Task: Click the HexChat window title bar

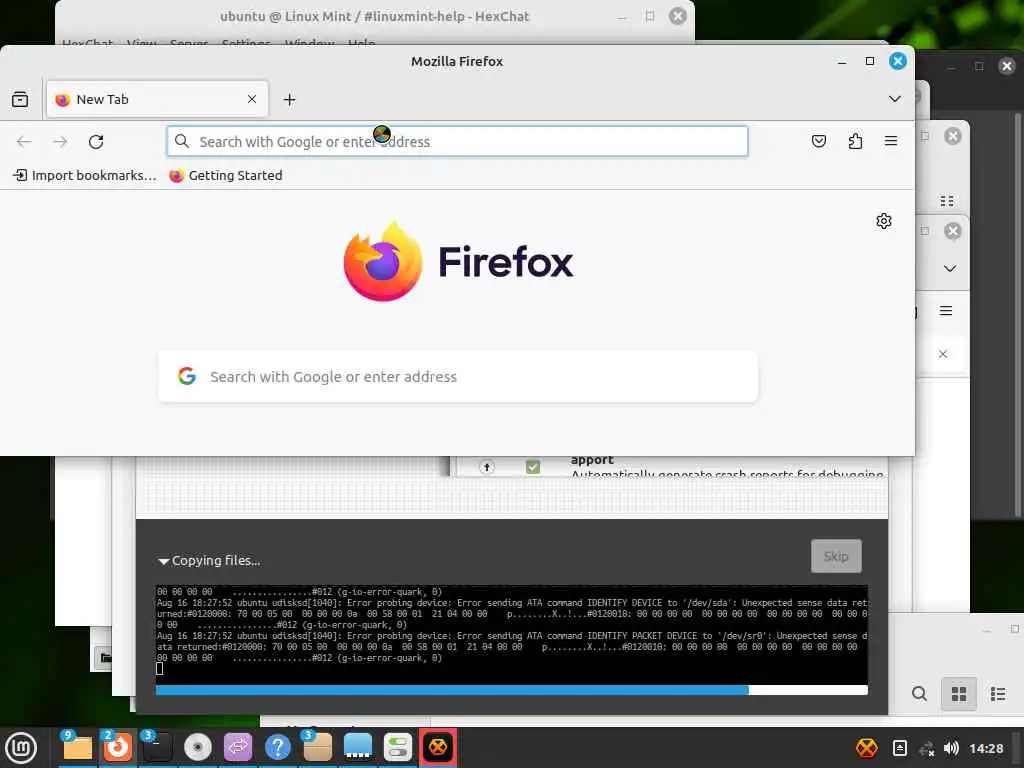Action: (374, 16)
